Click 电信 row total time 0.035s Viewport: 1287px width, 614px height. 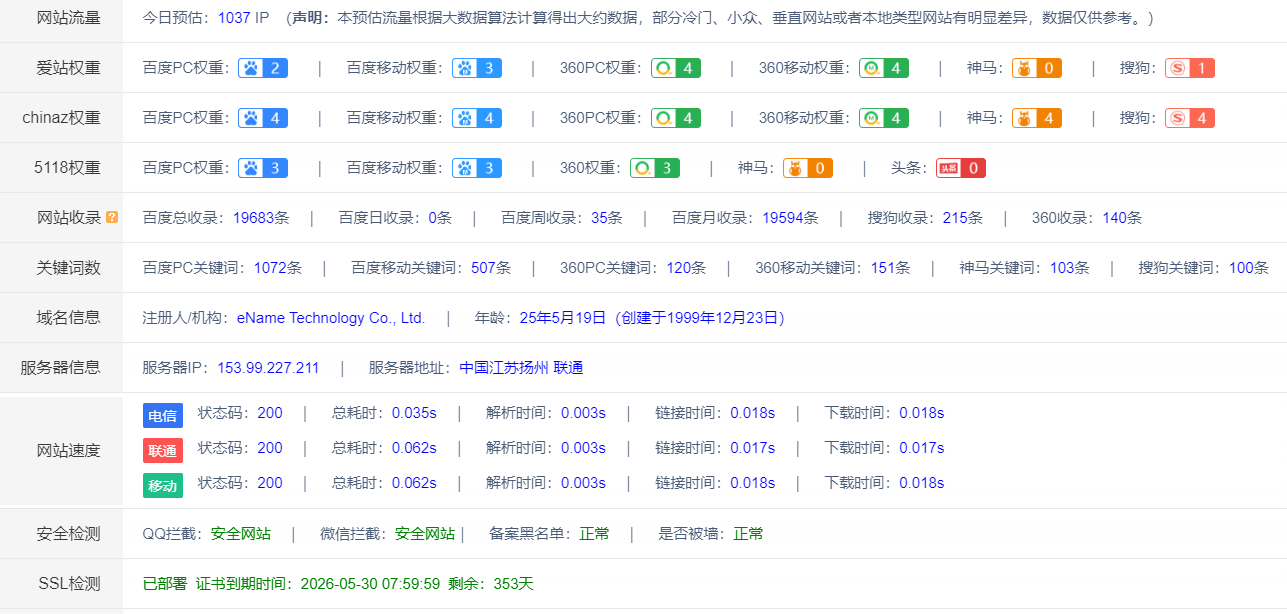click(x=414, y=413)
